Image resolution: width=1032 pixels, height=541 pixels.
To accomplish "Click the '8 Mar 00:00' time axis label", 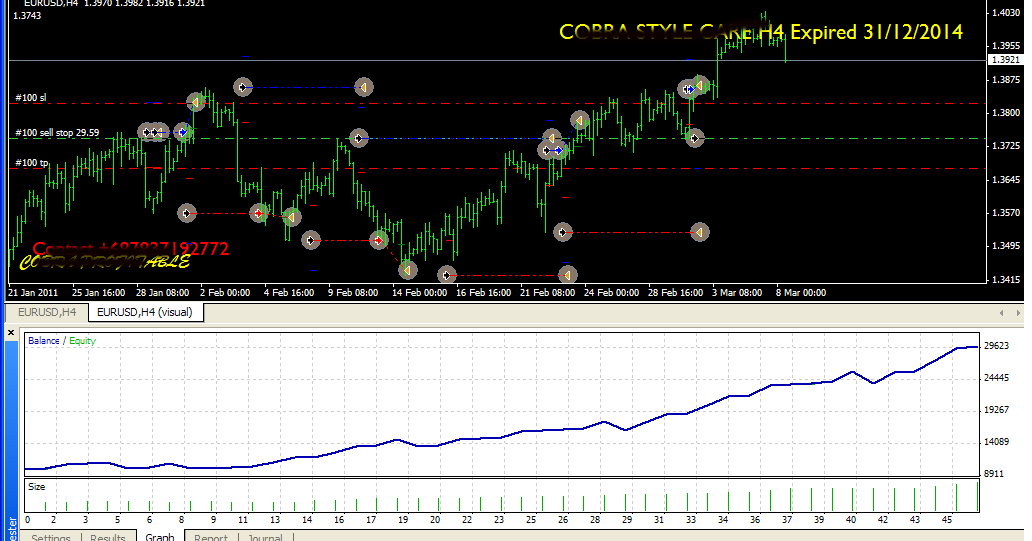I will (801, 292).
